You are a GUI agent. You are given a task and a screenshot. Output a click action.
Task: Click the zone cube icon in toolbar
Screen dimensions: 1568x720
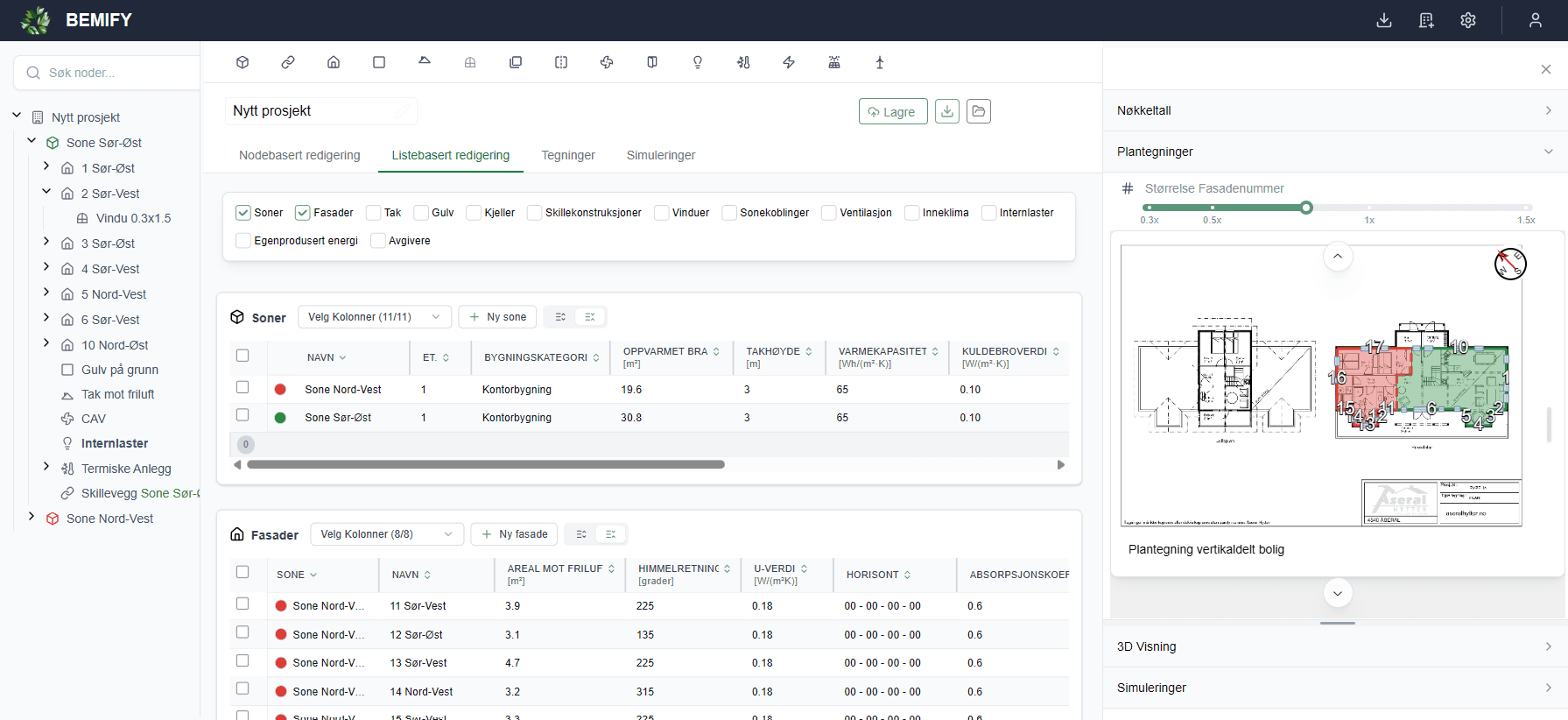click(243, 62)
